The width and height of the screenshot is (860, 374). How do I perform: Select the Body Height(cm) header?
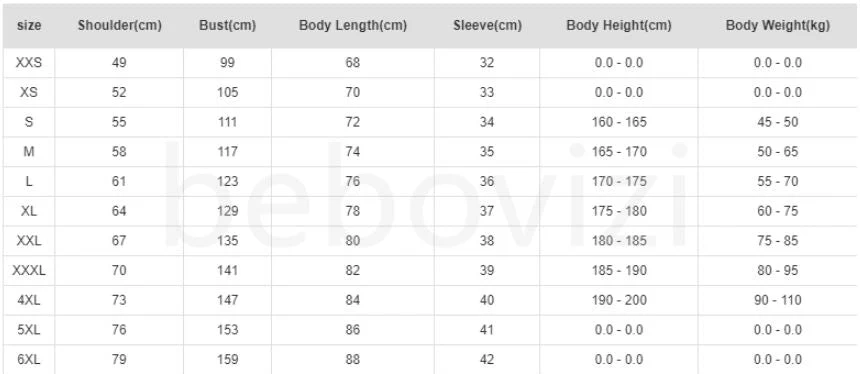click(x=619, y=25)
